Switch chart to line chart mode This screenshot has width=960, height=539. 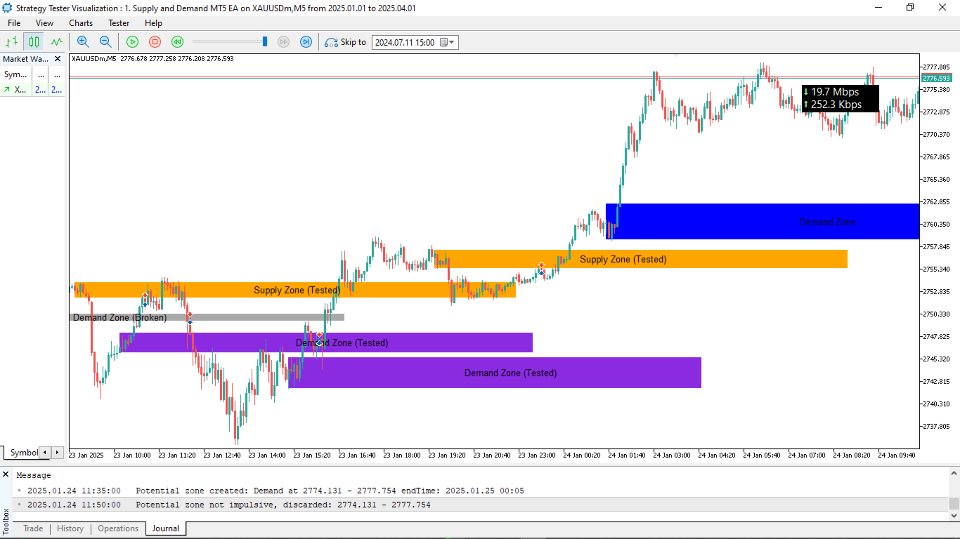coord(56,42)
